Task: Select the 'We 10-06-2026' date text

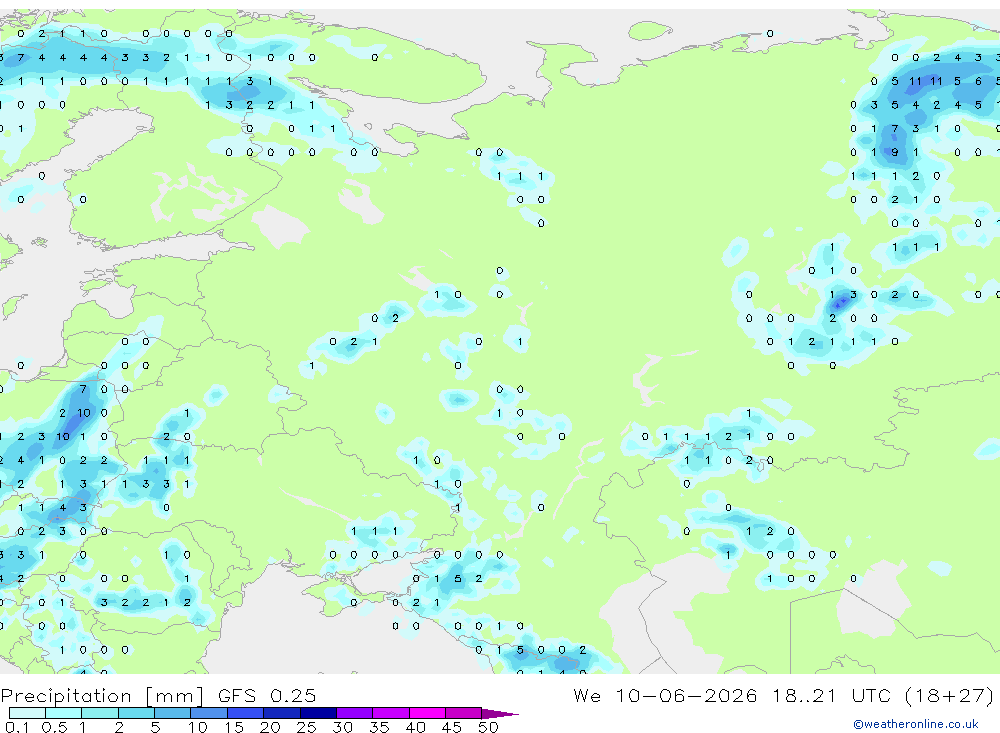Action: (665, 696)
